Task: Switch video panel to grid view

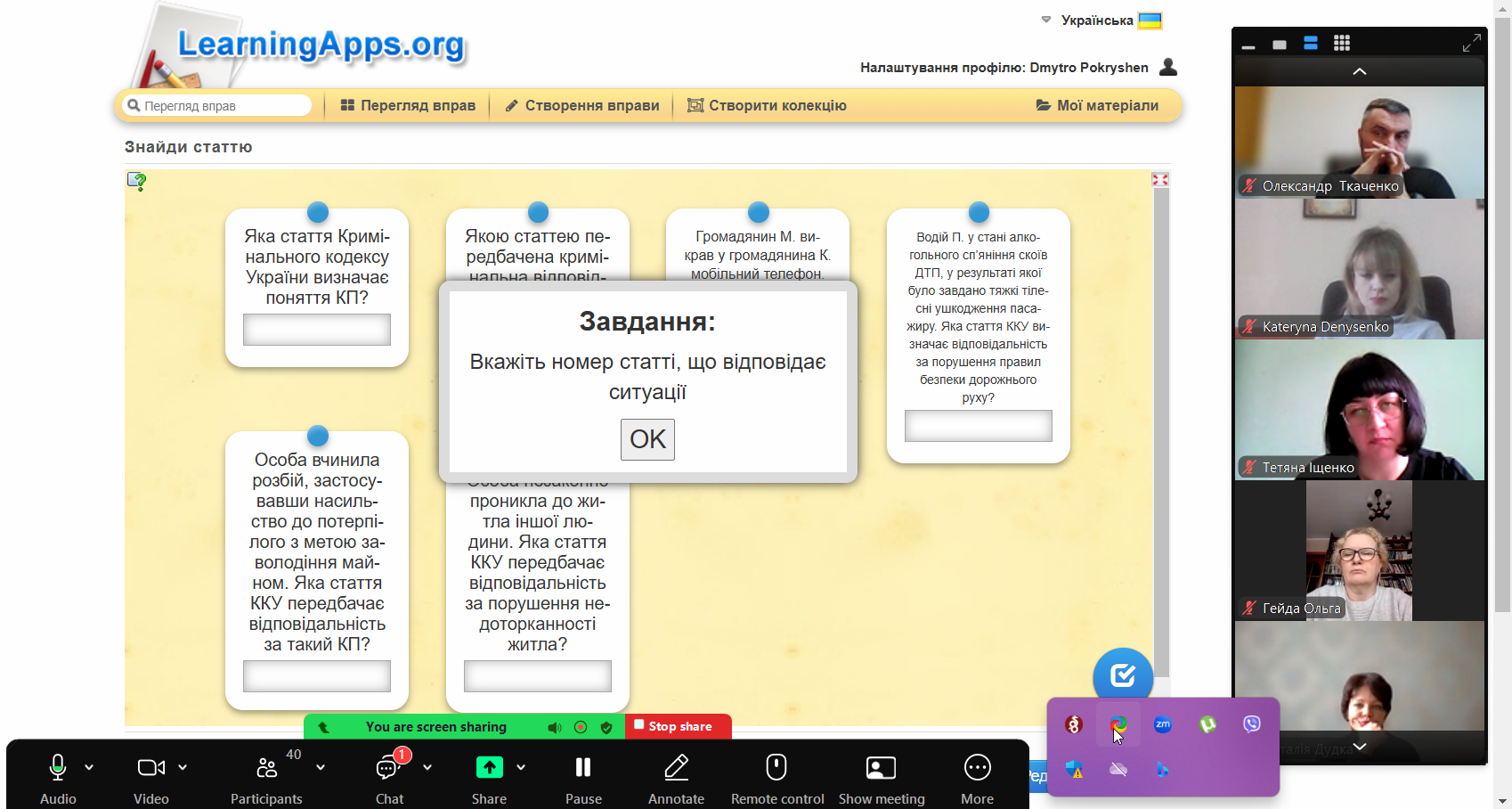Action: coord(1342,43)
